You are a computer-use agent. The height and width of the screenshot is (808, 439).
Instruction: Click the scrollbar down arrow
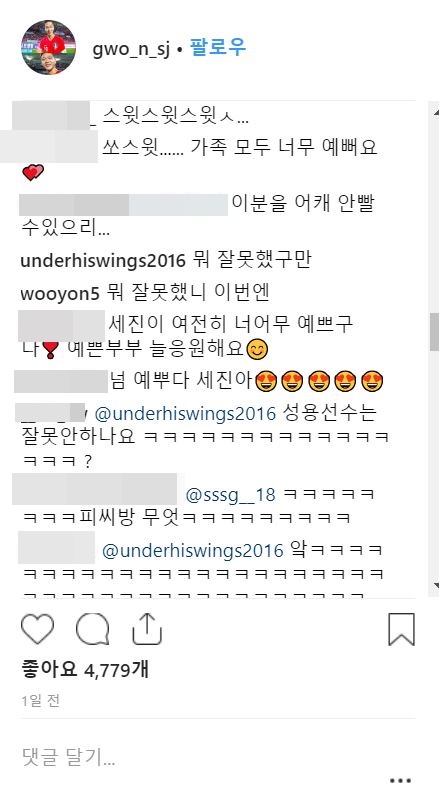[434, 586]
